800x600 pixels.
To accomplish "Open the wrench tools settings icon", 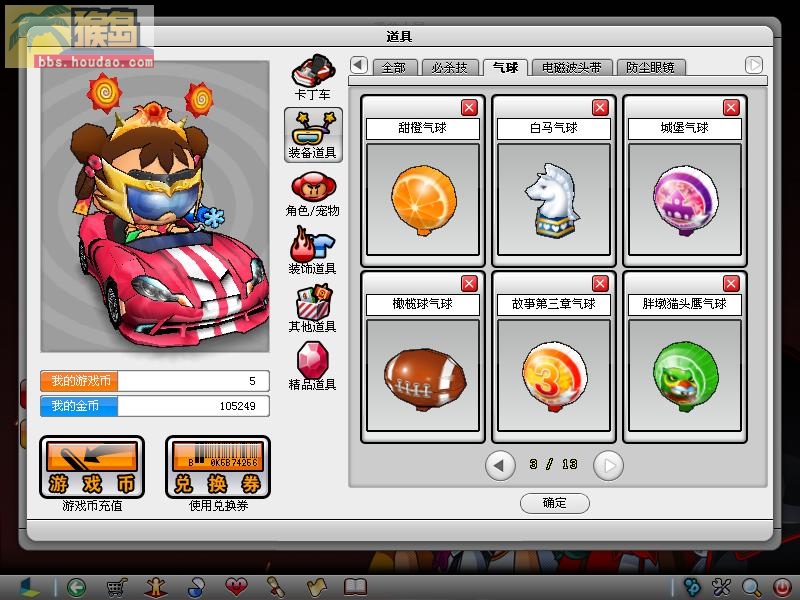I will tap(722, 587).
